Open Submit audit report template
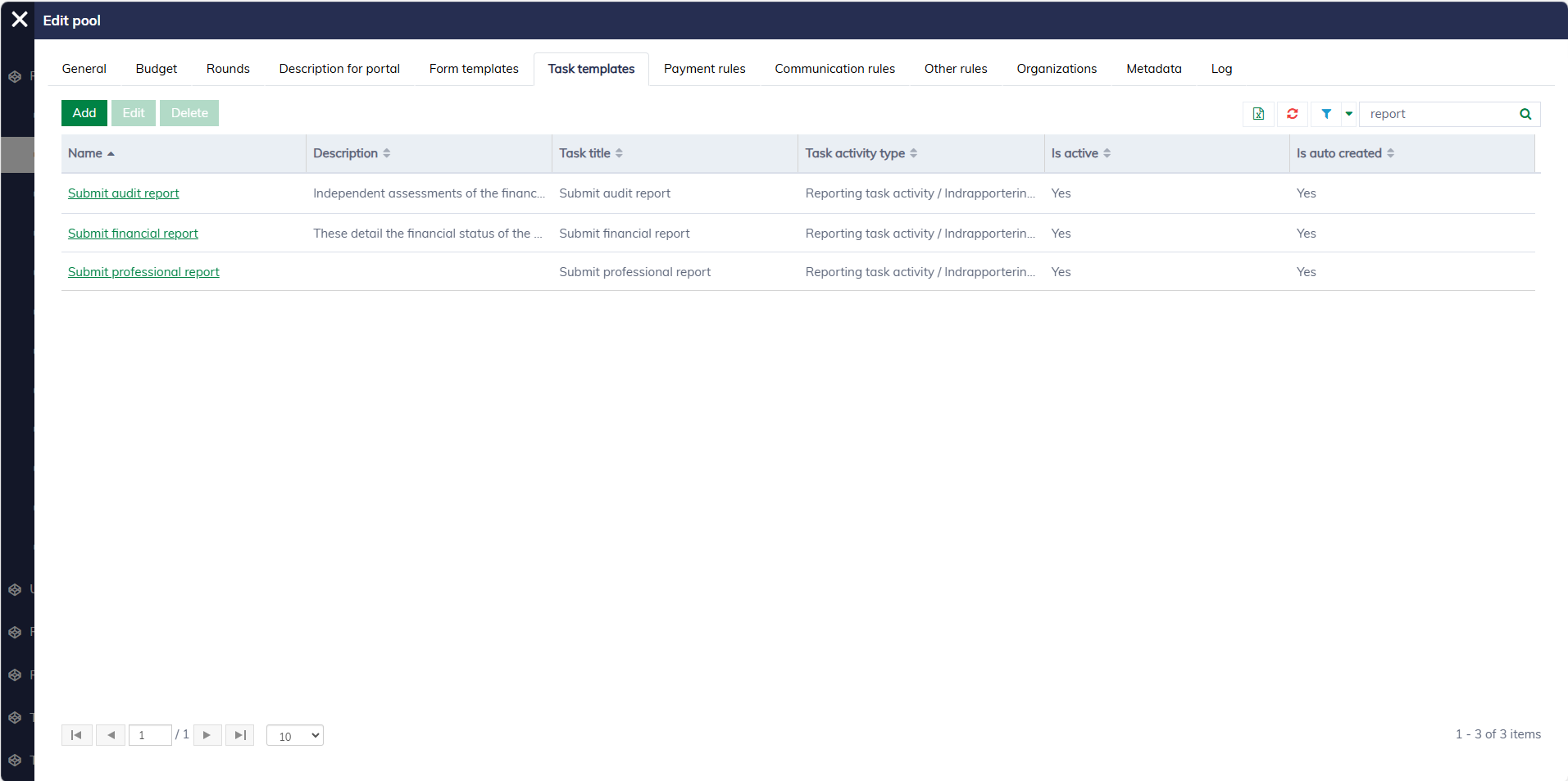1568x781 pixels. (x=123, y=193)
